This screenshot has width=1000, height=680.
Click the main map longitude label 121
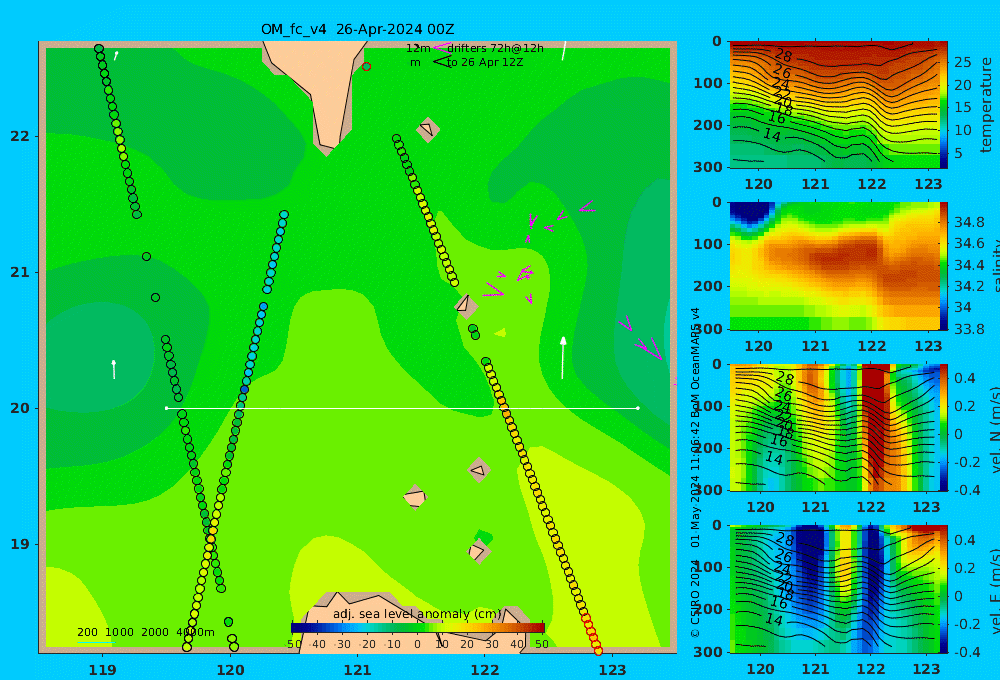[x=358, y=670]
